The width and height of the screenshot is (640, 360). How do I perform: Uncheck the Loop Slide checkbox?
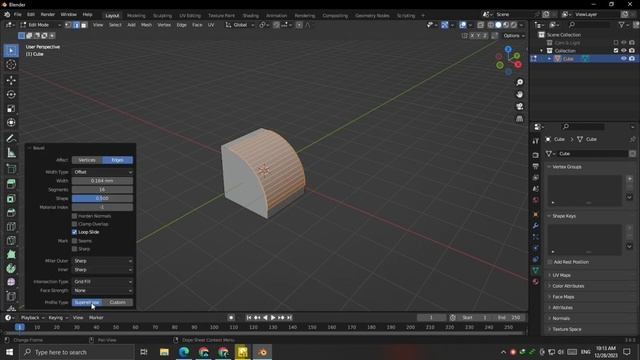74,232
